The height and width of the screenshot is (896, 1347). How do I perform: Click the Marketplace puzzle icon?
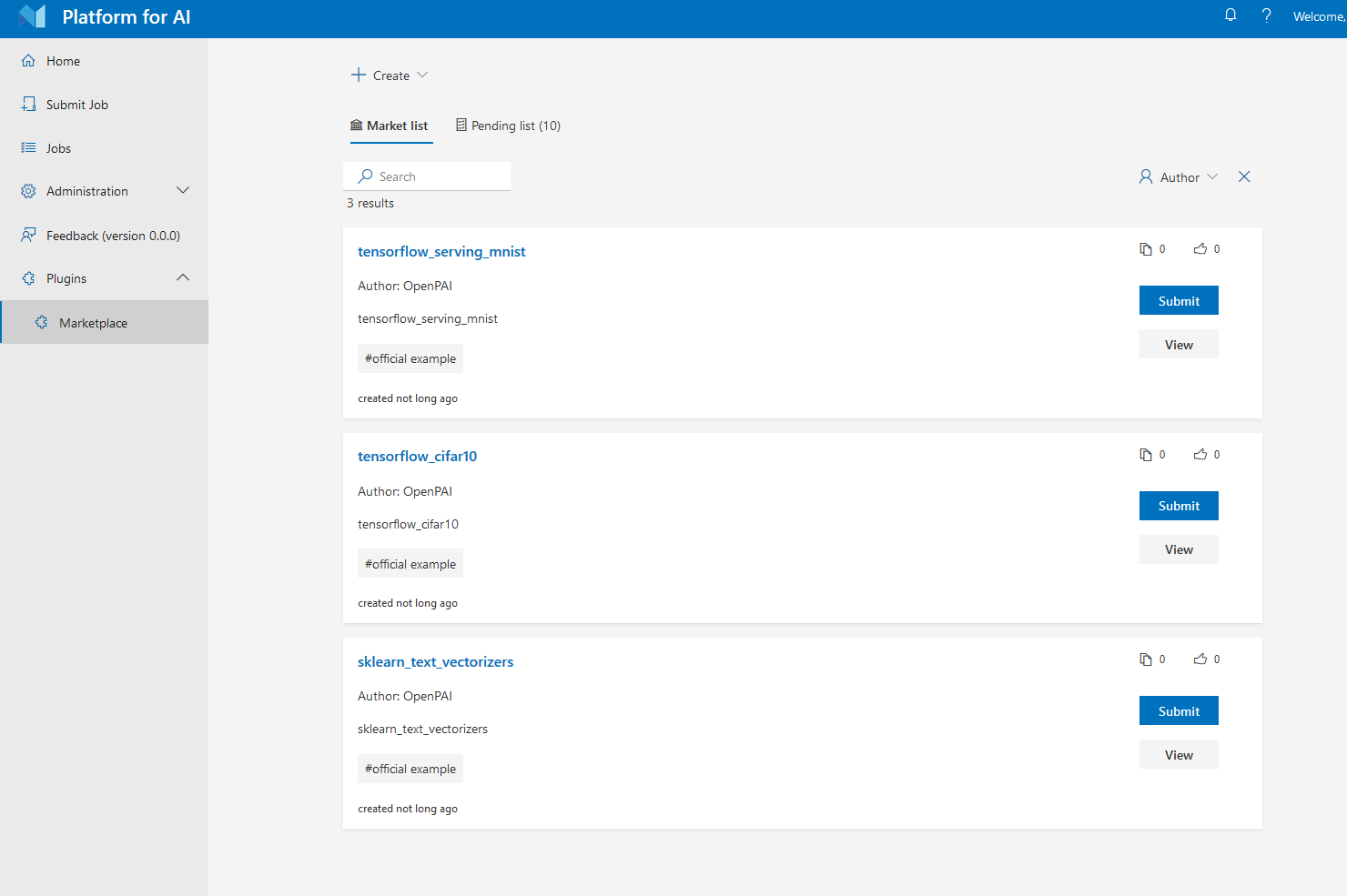[41, 322]
